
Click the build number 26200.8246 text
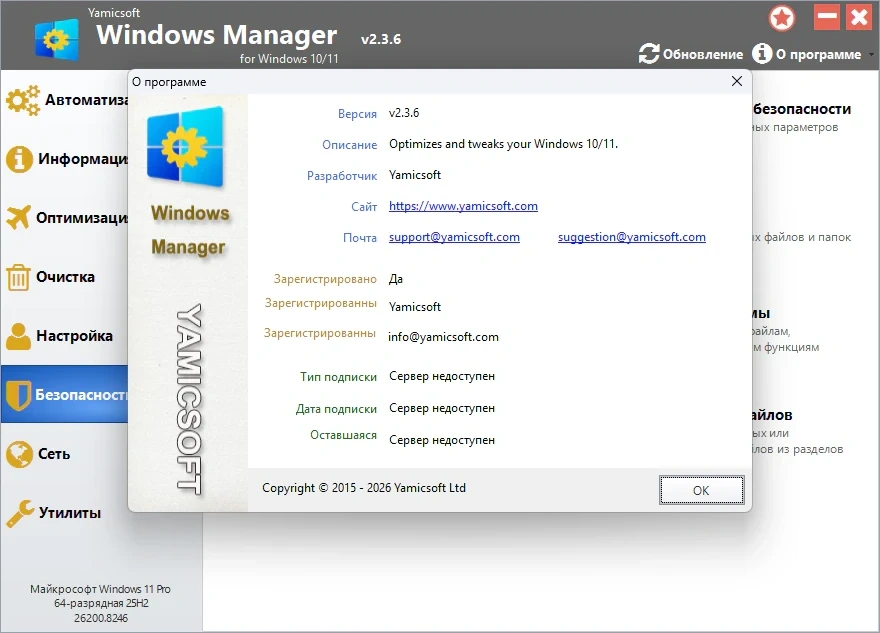[x=101, y=618]
